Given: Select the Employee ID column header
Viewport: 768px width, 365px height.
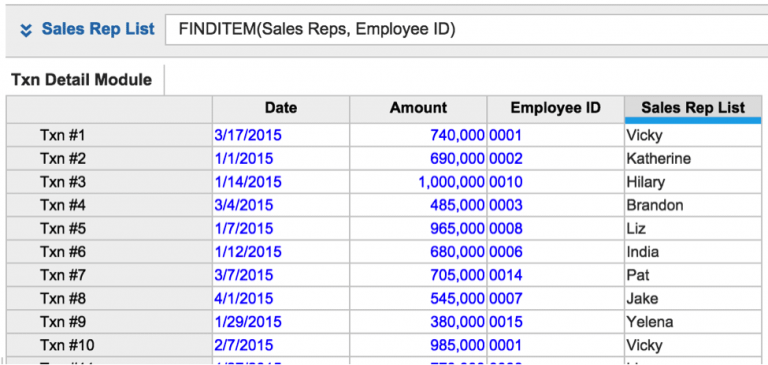Looking at the screenshot, I should pos(555,109).
